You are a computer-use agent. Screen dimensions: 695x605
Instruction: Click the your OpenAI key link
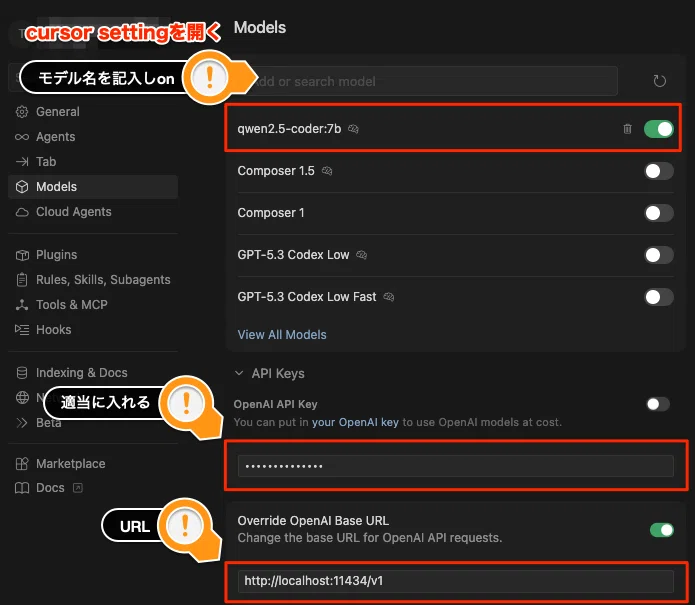coord(355,422)
